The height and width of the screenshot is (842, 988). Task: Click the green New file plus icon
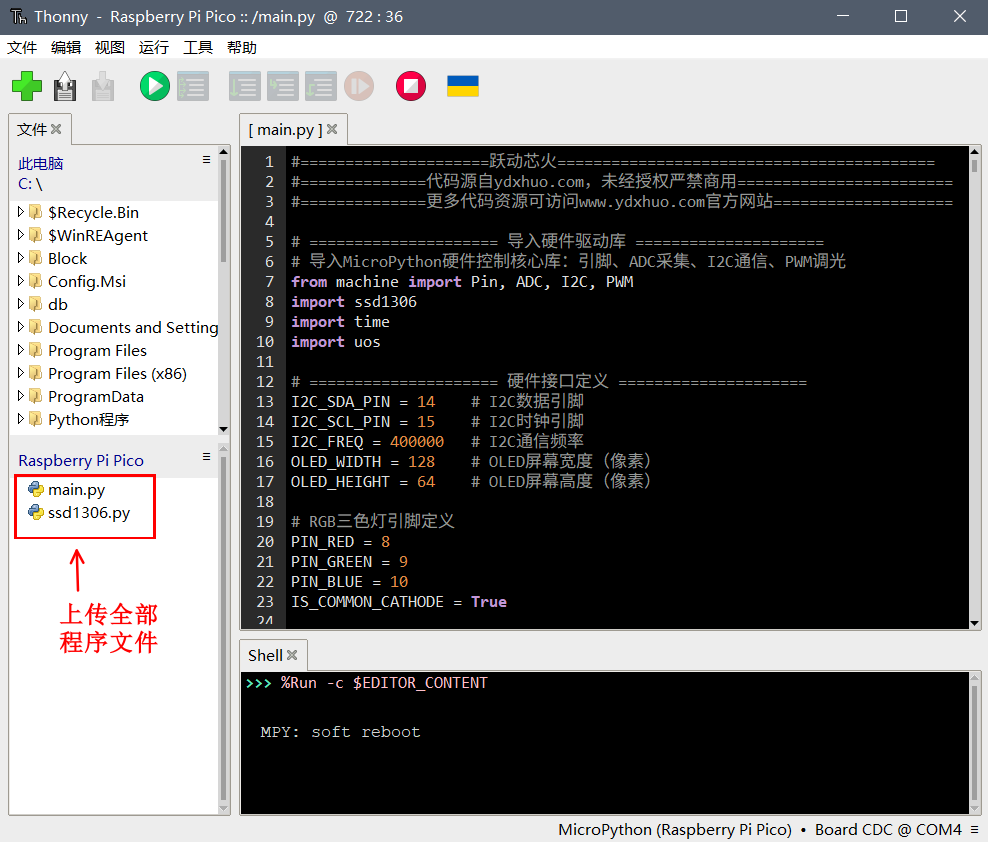click(27, 87)
